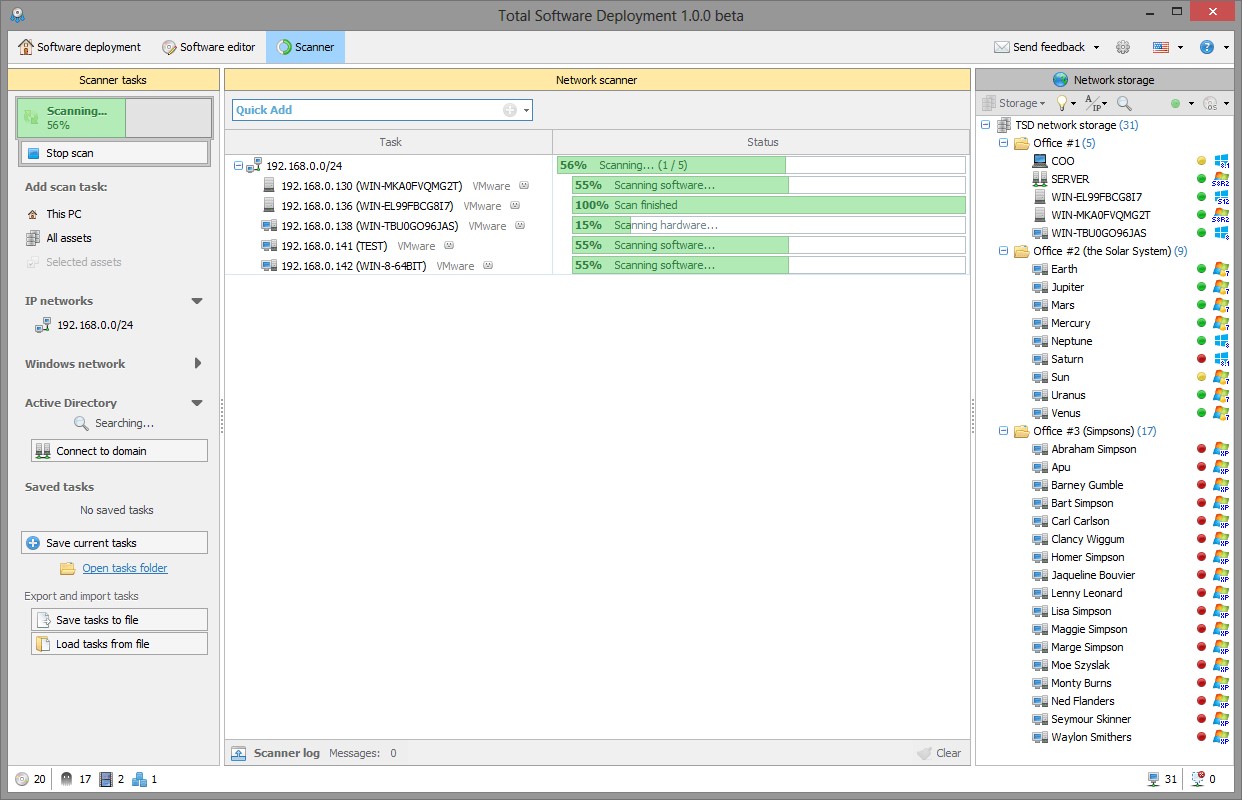Screen dimensions: 1242x800
Task: Open settings via the gear icon
Action: 1123,47
